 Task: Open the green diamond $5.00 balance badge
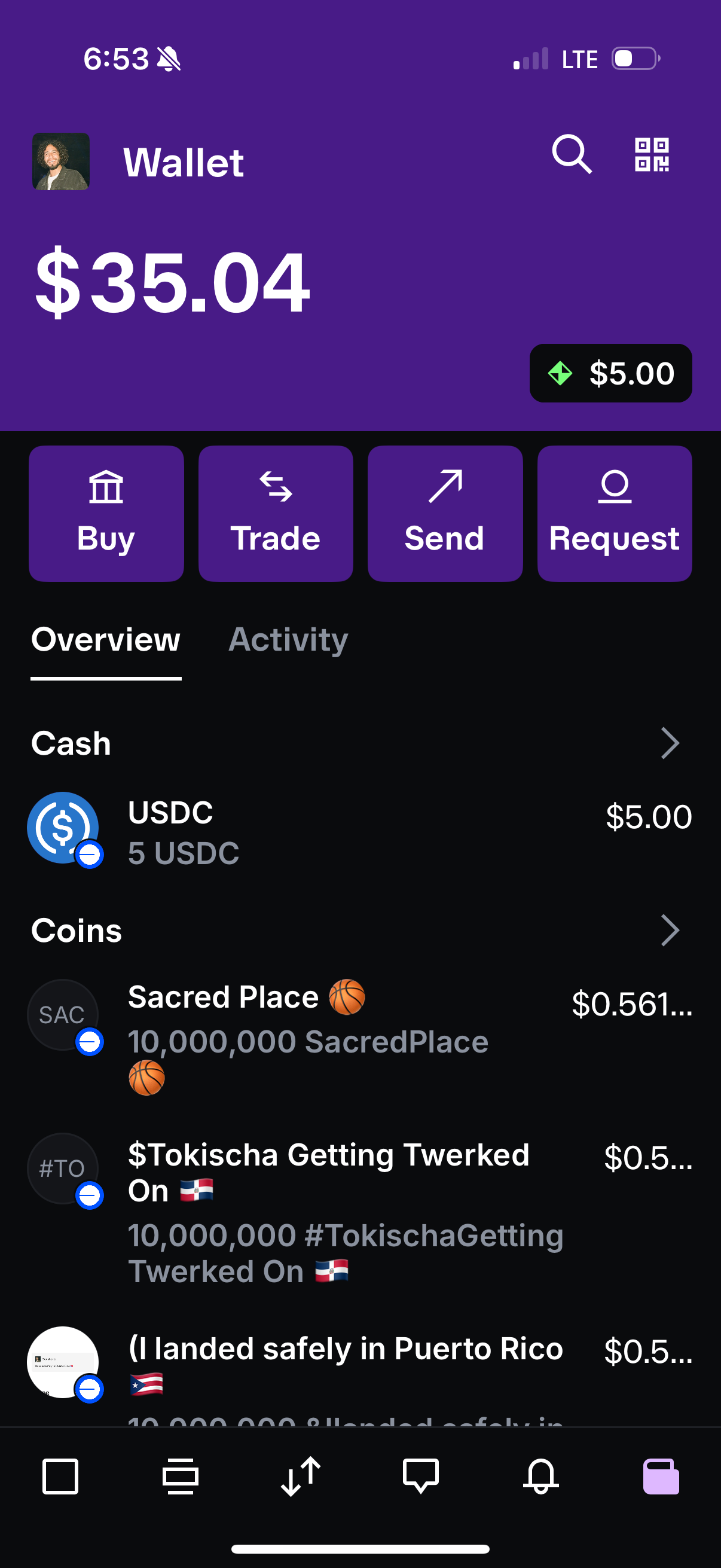pos(610,373)
